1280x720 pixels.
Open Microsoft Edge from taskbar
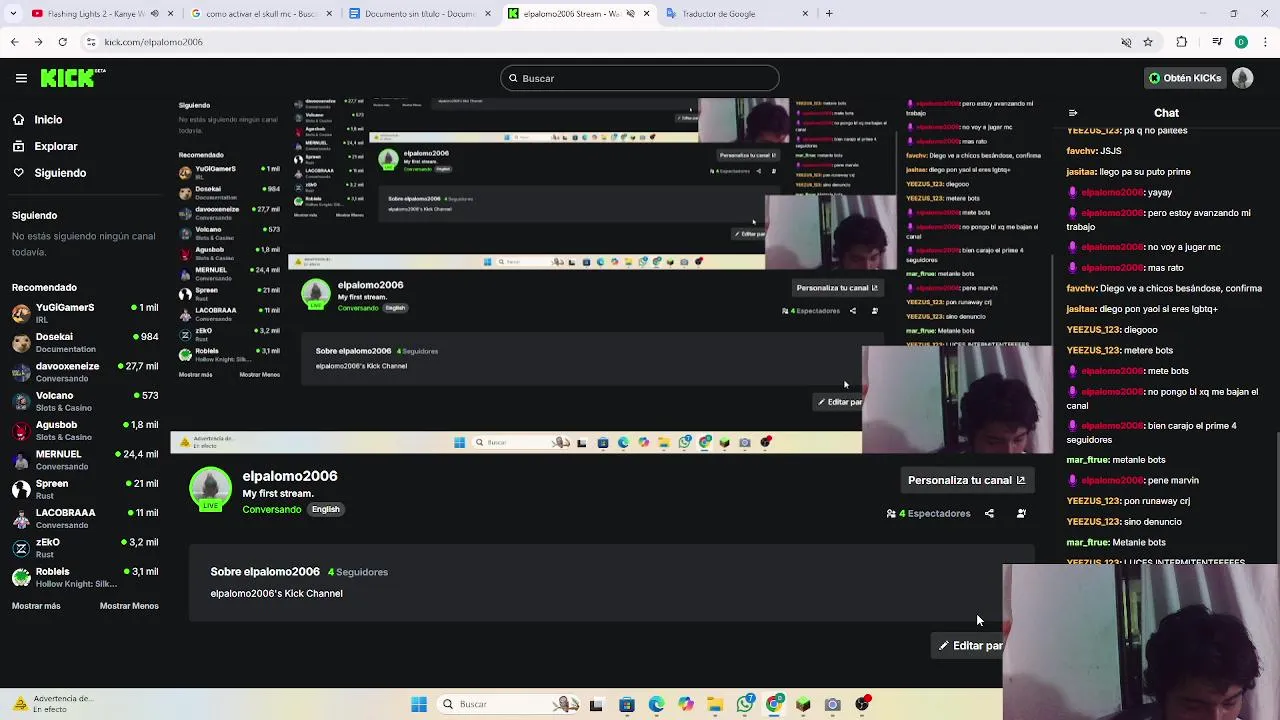tap(656, 705)
